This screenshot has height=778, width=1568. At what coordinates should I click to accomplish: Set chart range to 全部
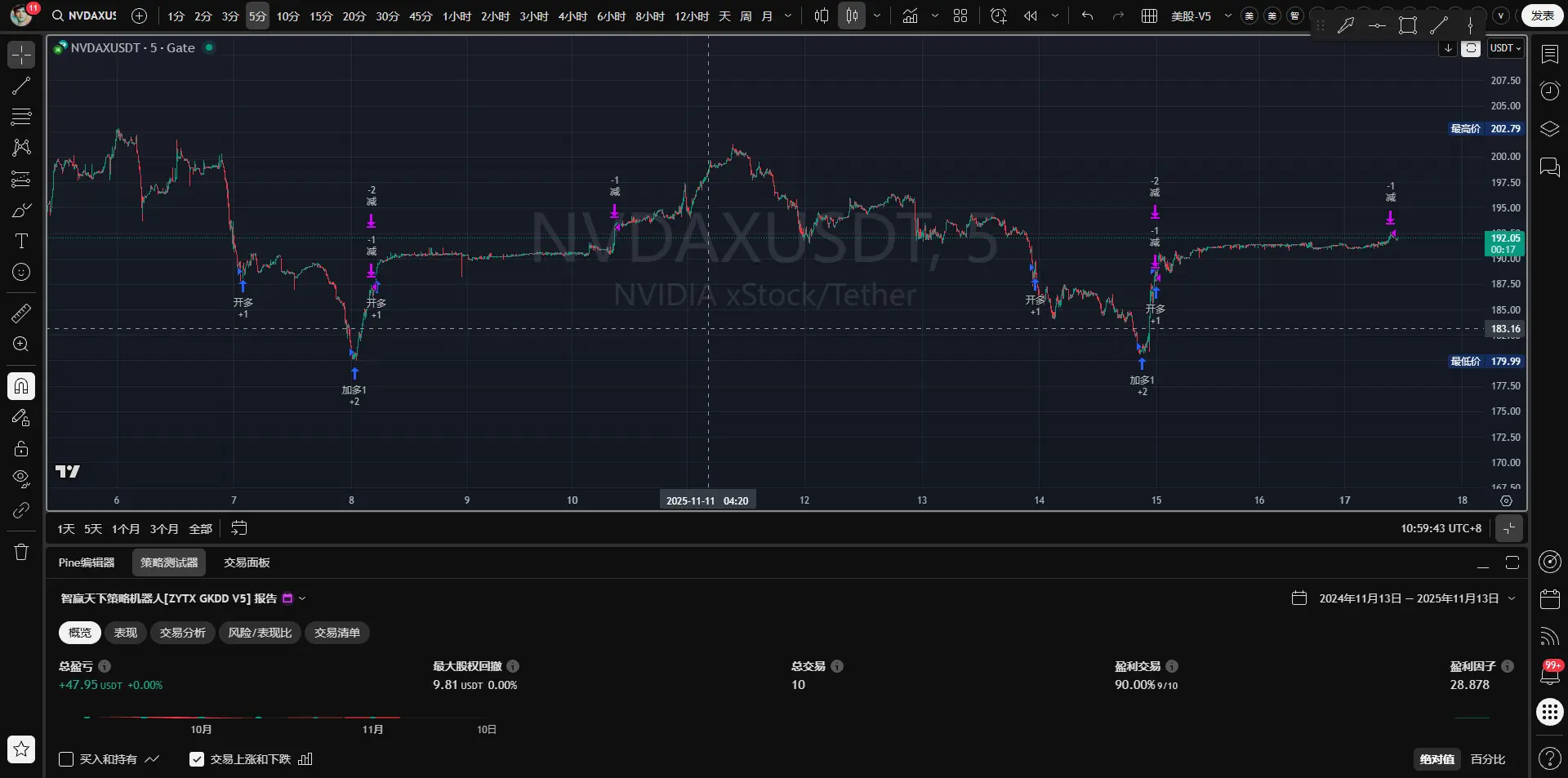point(200,529)
